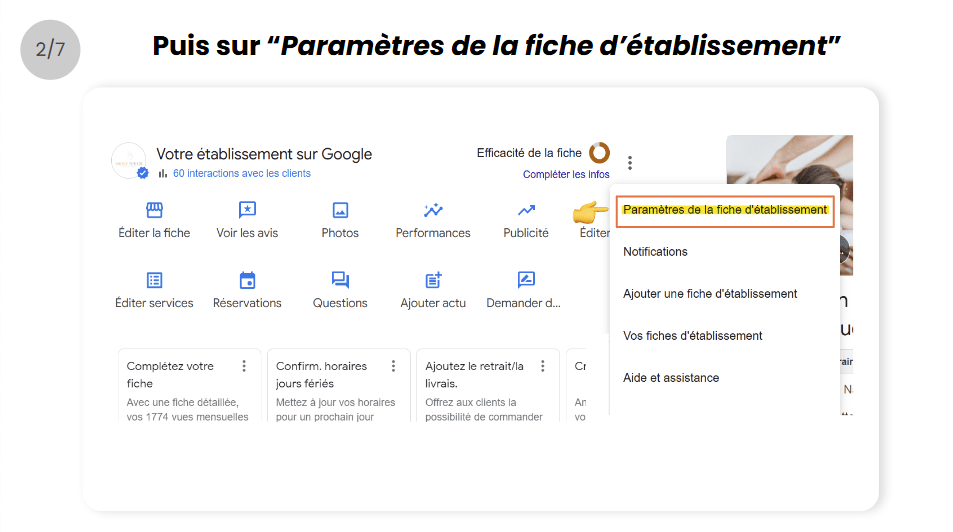Screen dimensions: 953x532
Task: Open the Questions chat bubble icon
Action: 340,280
